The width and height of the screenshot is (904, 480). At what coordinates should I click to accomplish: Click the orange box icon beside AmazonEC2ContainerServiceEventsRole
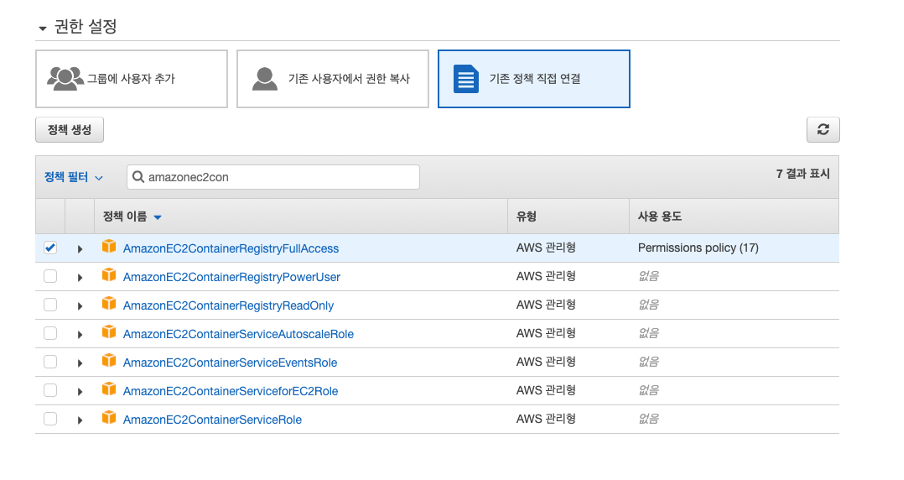pos(109,361)
